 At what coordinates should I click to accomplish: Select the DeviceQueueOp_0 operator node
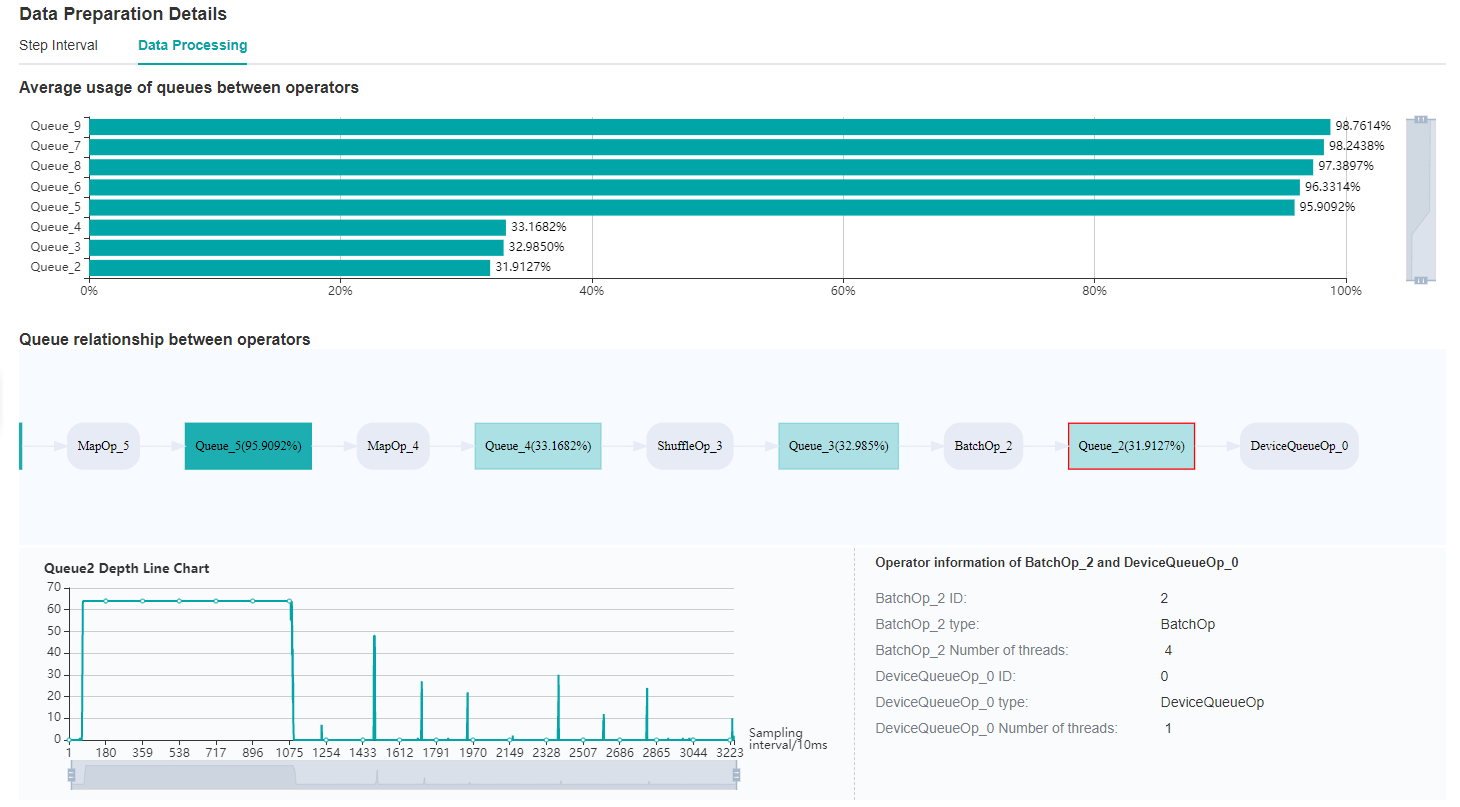tap(1299, 446)
